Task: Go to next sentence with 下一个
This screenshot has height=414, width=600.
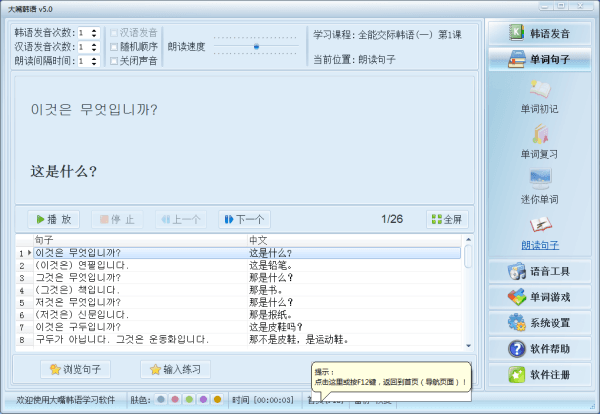Action: (x=243, y=219)
